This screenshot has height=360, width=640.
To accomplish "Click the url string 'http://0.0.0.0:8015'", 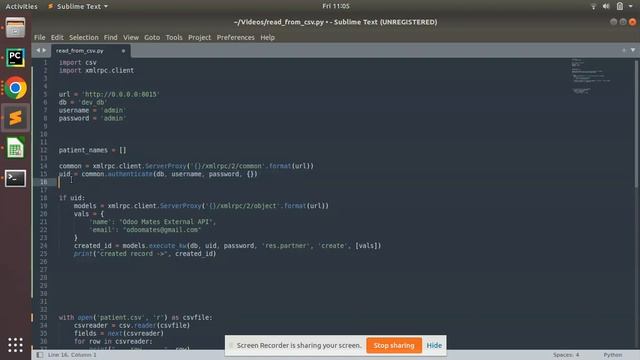I will (121, 94).
